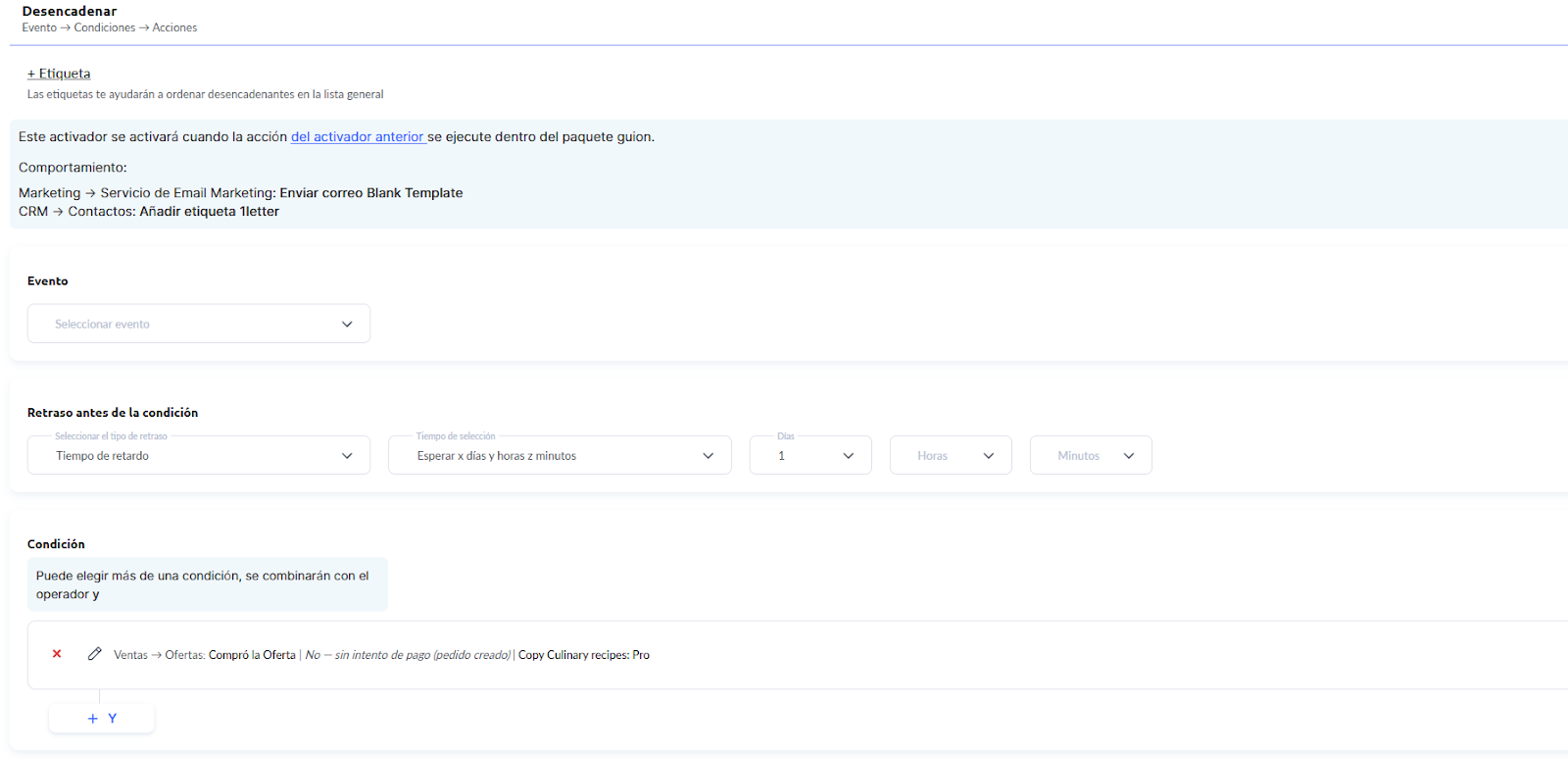Click the Desencadenar page title

click(70, 12)
